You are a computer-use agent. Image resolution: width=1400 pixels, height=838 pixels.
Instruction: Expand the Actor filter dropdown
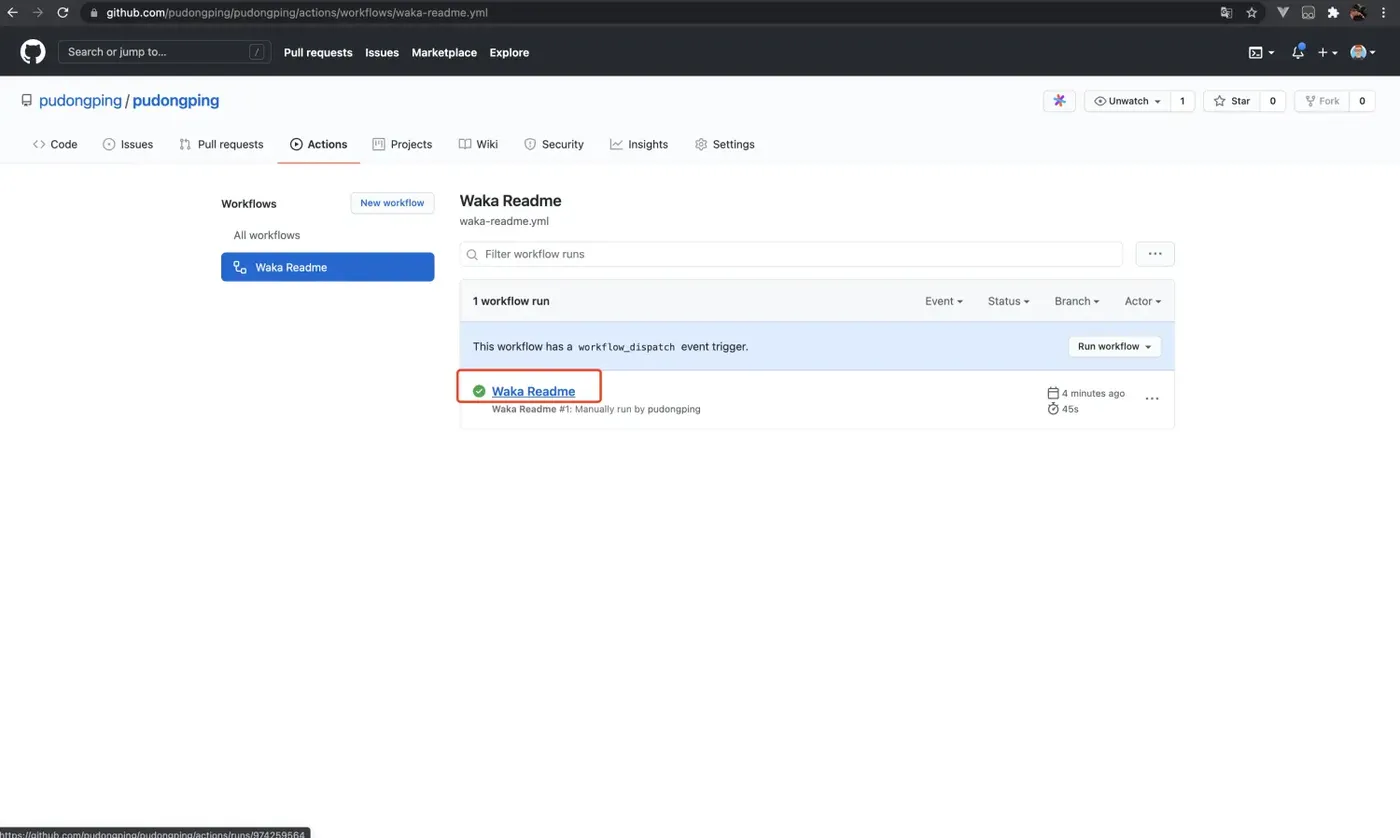click(1143, 301)
